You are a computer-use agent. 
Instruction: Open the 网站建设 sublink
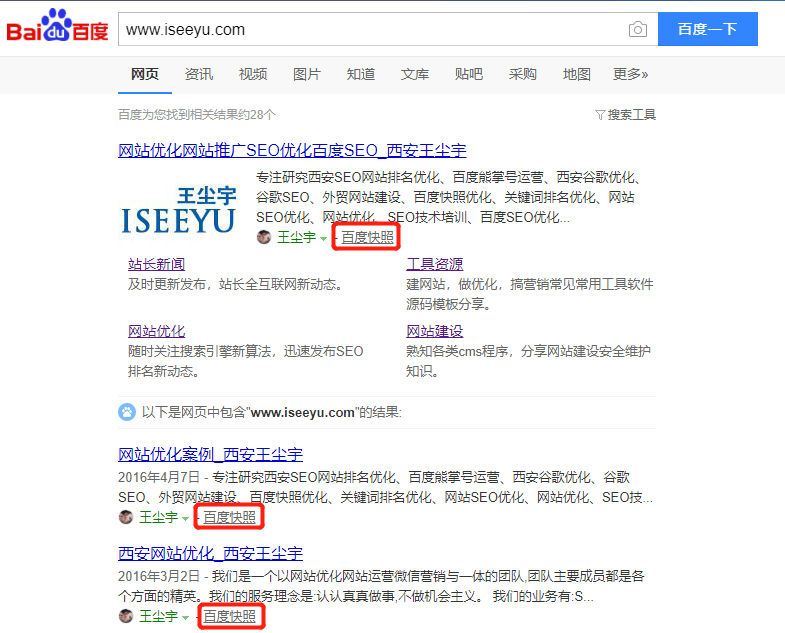pyautogui.click(x=435, y=331)
